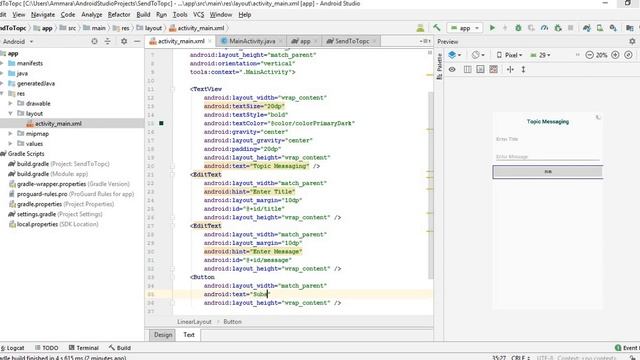
Task: Open the Build menu
Action: pos(143,15)
